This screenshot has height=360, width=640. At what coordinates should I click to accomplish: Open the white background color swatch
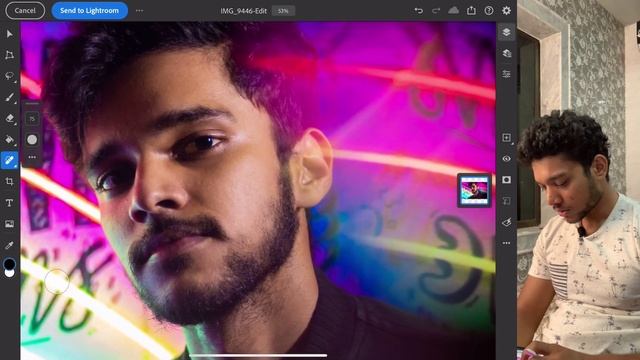point(10,273)
